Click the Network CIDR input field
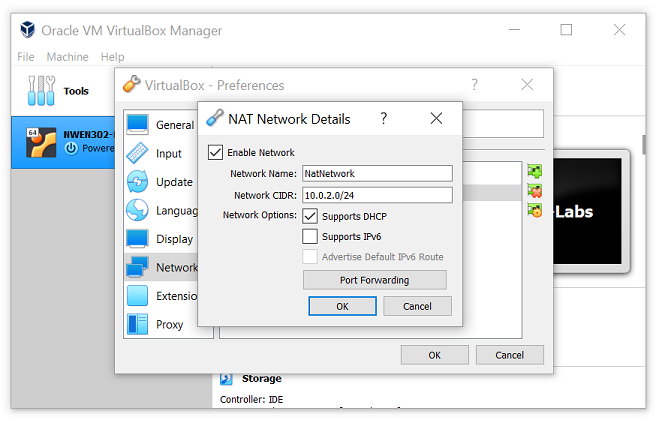This screenshot has width=659, height=423. tap(377, 195)
